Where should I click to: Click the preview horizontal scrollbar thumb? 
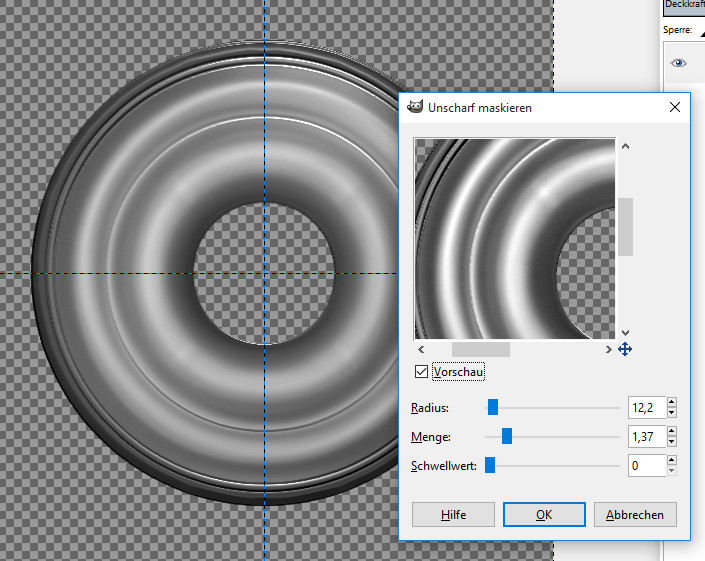tap(481, 349)
